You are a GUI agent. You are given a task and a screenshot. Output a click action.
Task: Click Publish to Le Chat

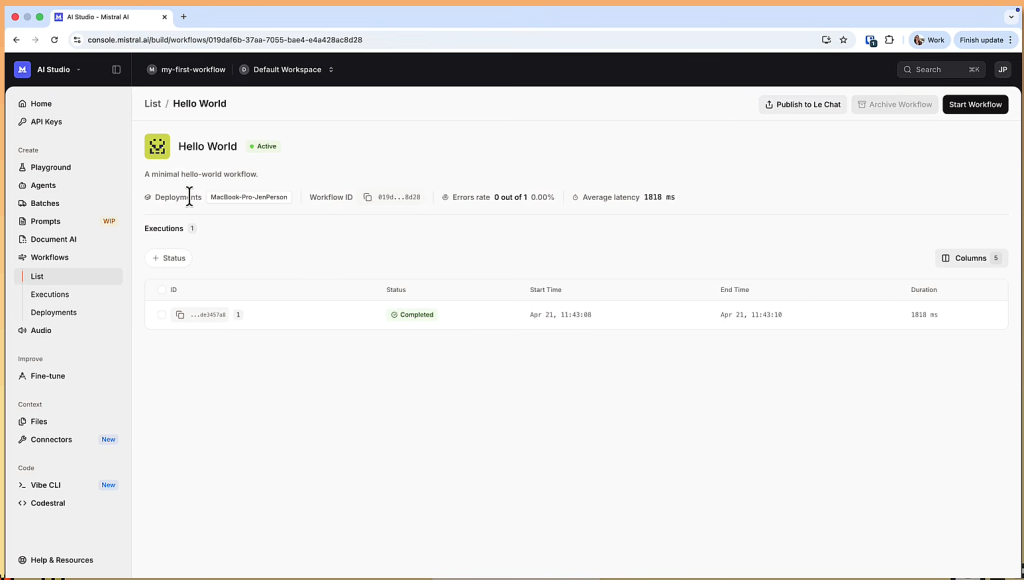point(802,104)
